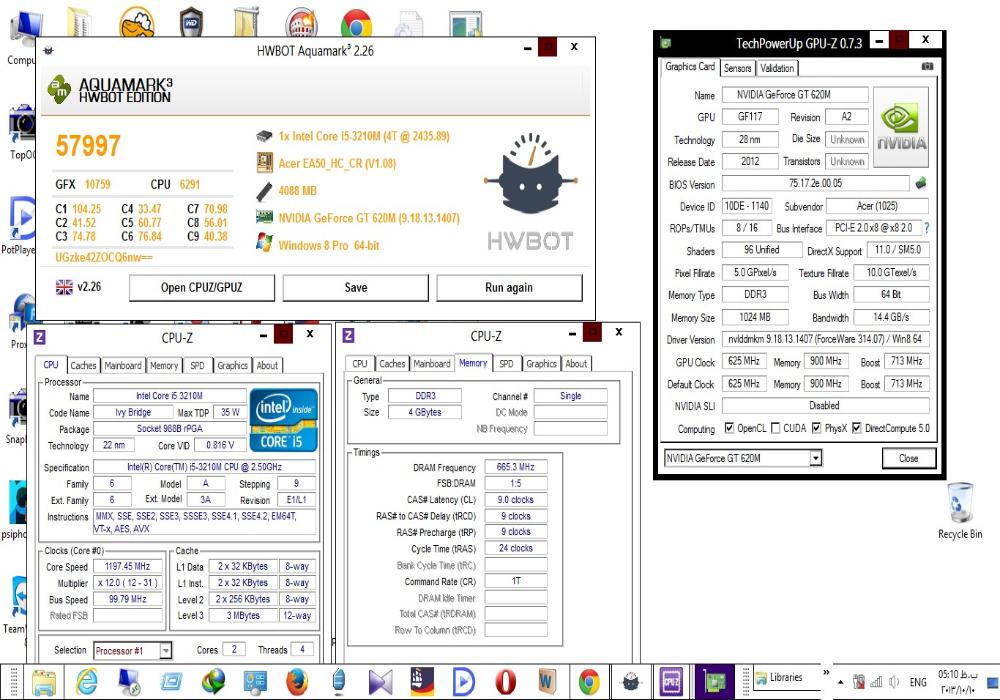Click the Core Speed value 1197.45 MHz
This screenshot has width=1000, height=700.
tap(128, 566)
